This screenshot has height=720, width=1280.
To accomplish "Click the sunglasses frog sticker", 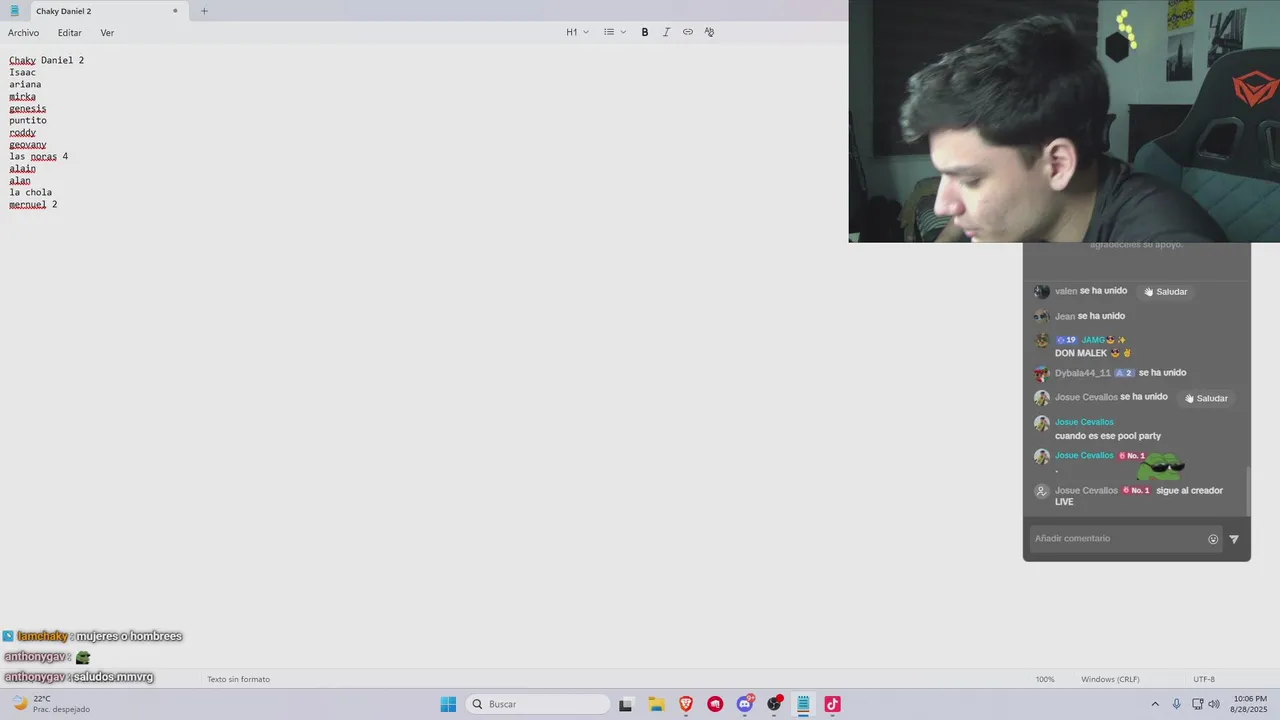I will (1161, 465).
